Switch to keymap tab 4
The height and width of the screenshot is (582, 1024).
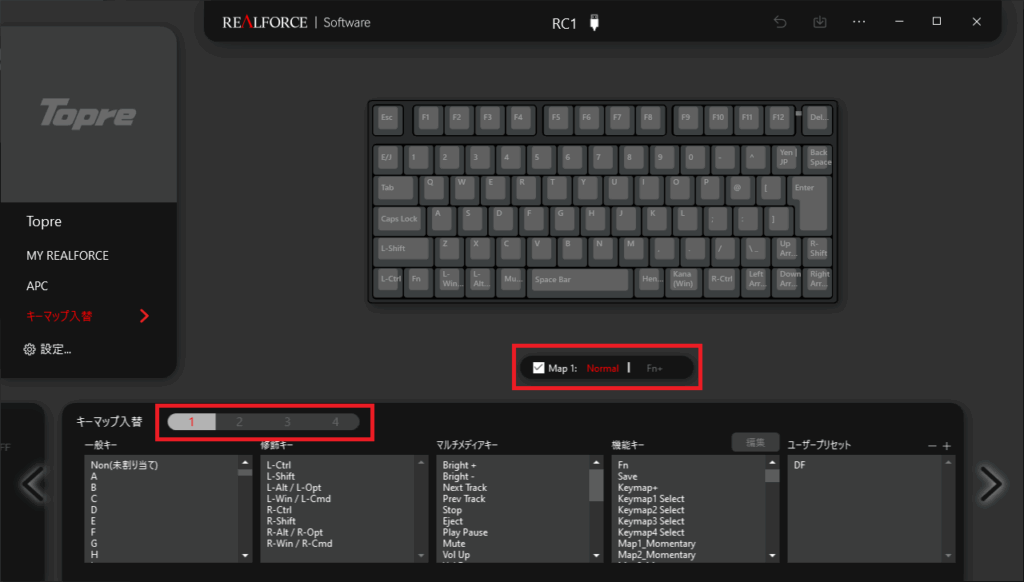point(335,422)
